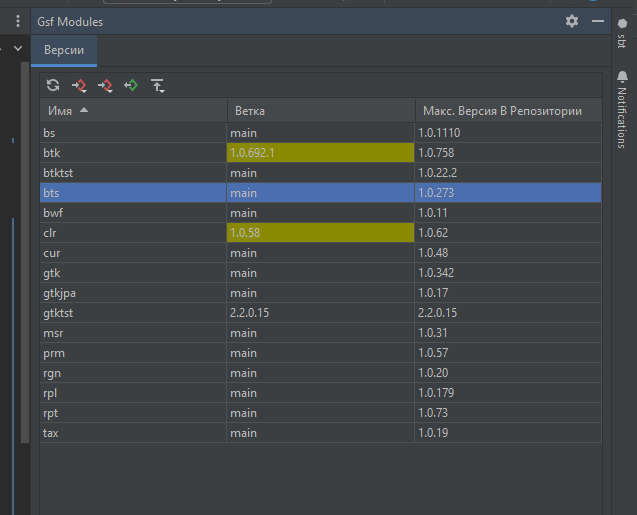Viewport: 637px width, 515px height.
Task: Click the upward arrow with bar icon
Action: (157, 86)
